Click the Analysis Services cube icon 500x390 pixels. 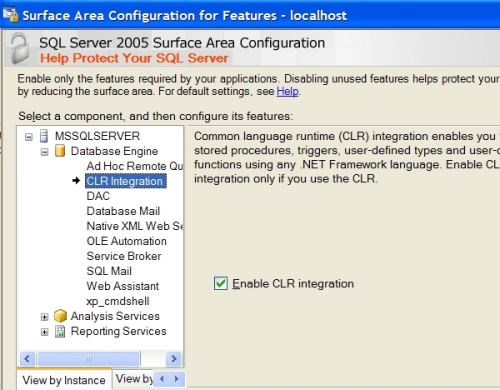tap(60, 316)
